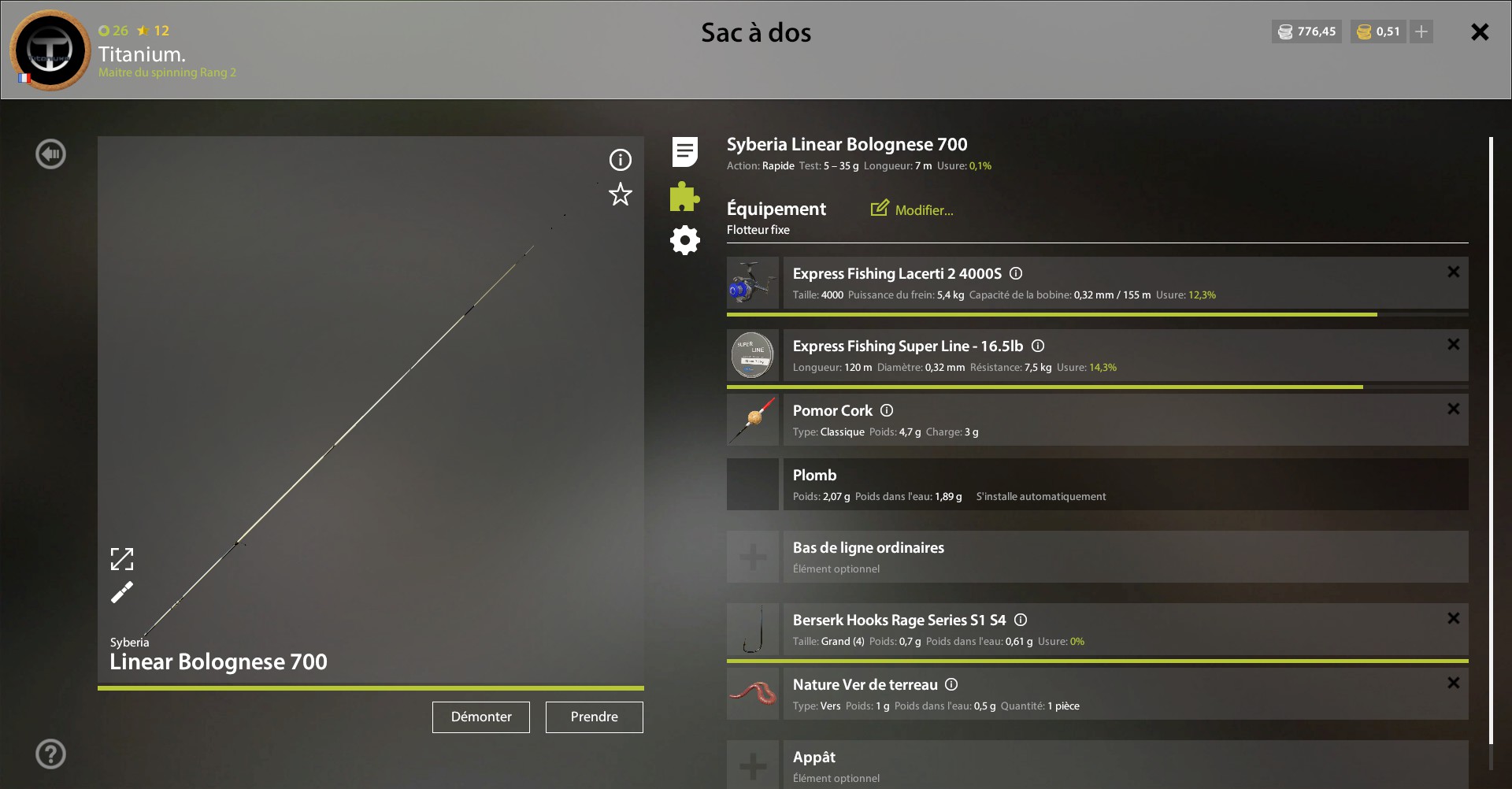The image size is (1512, 789).
Task: Click the rename pencil icon
Action: pyautogui.click(x=122, y=592)
